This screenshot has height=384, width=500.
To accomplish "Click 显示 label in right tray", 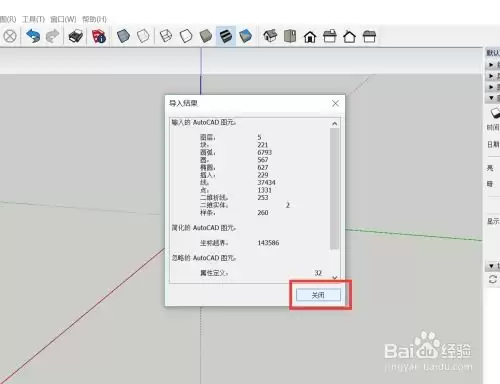I will (493, 221).
